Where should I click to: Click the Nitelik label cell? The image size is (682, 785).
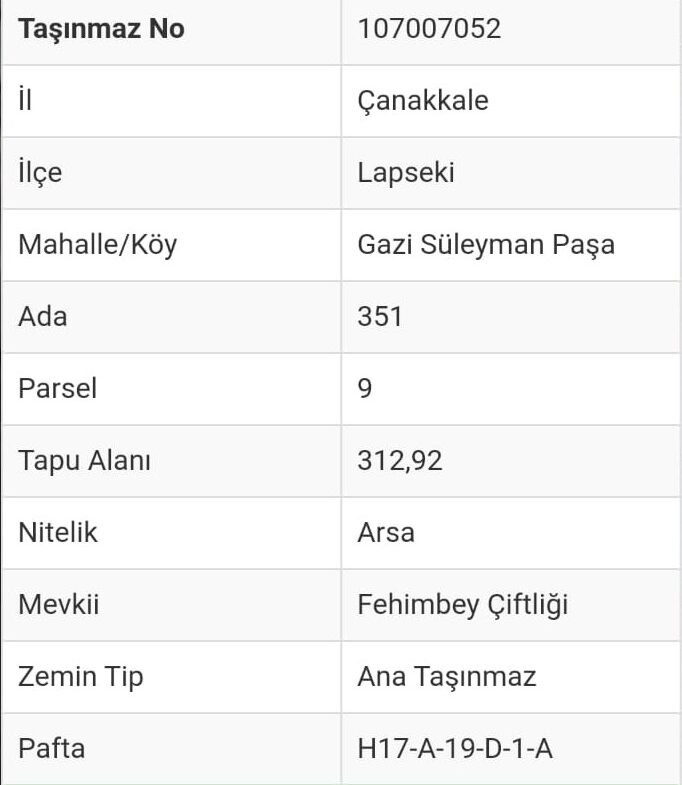point(58,532)
